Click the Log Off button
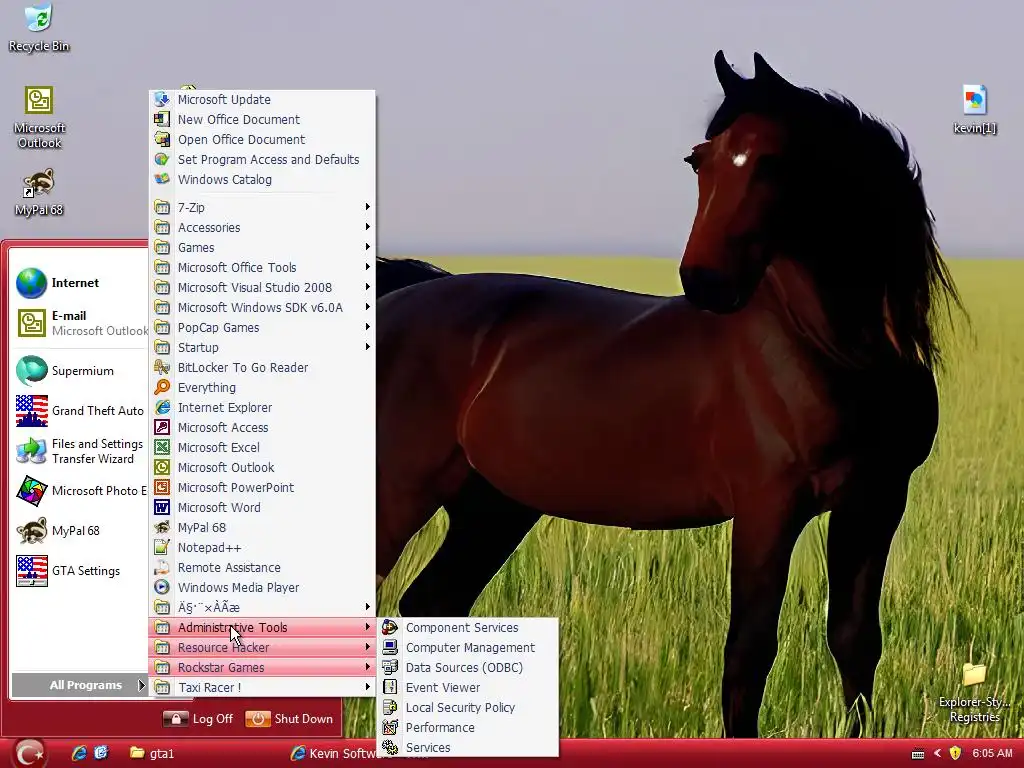Screen dimensions: 1024x768 [x=198, y=719]
